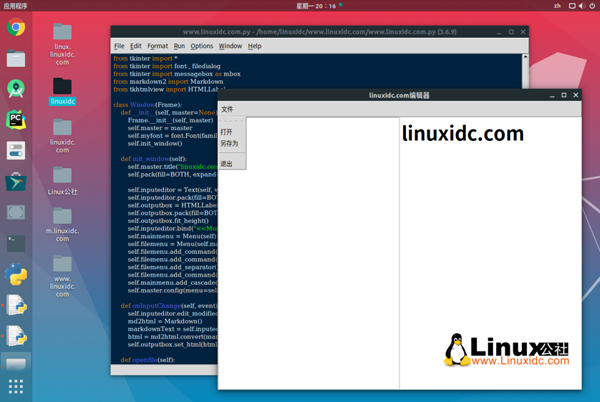Open the power system menu
Viewport: 600px width, 402px height.
point(592,5)
